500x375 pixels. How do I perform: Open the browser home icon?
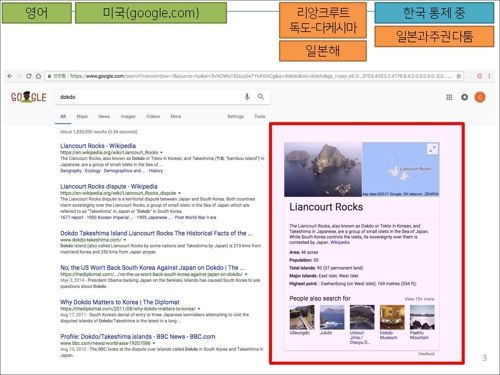click(38, 76)
